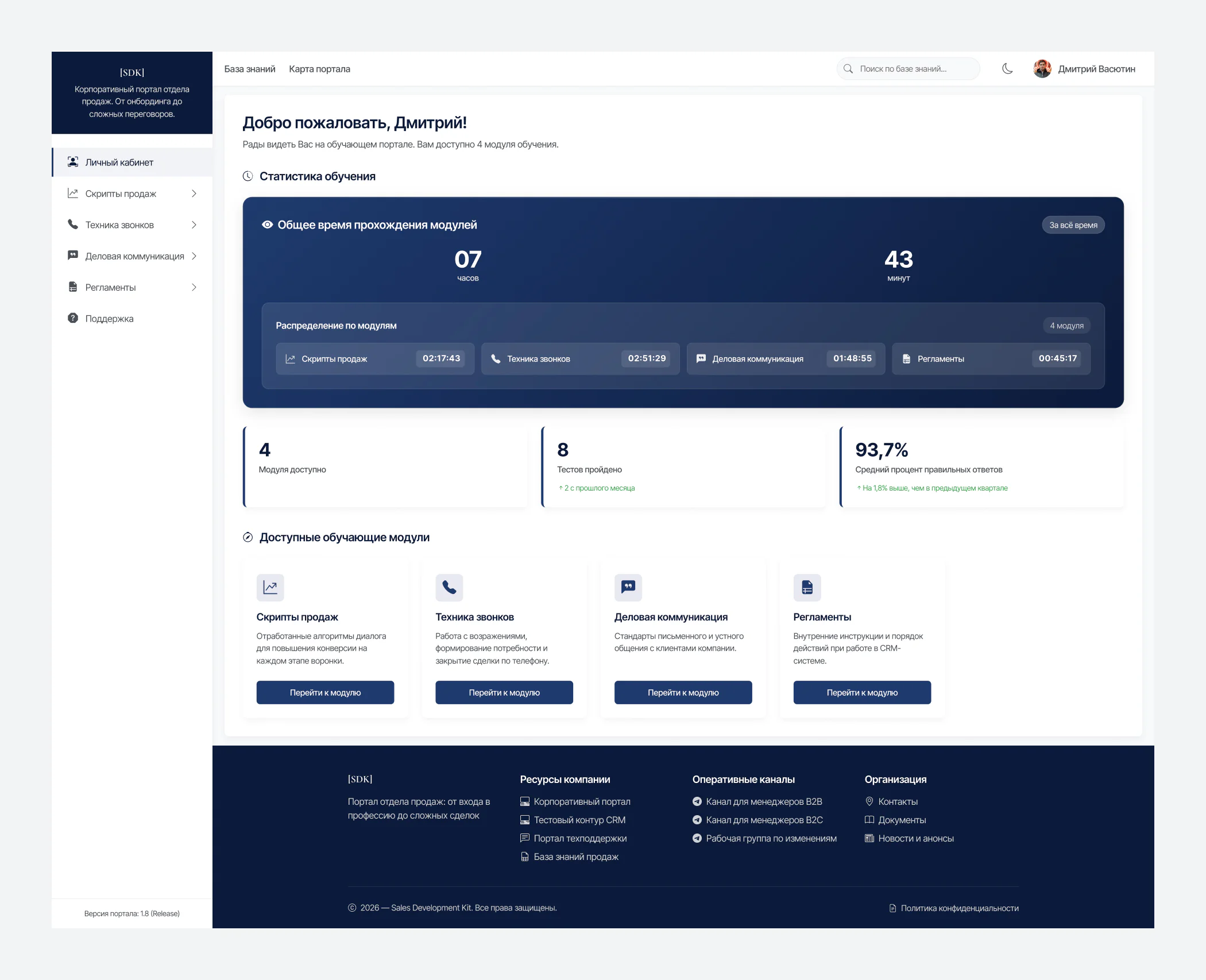Click the Деловая коммуникация module card quote icon
This screenshot has width=1206, height=980.
(x=628, y=587)
